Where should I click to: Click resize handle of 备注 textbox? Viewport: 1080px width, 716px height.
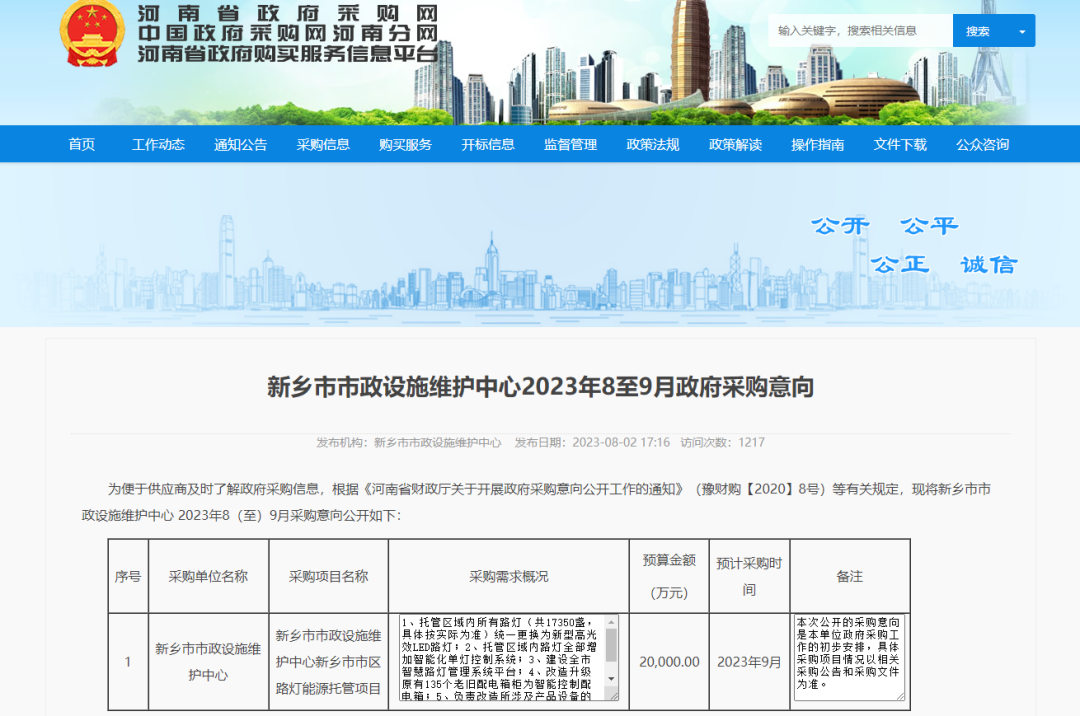[901, 696]
